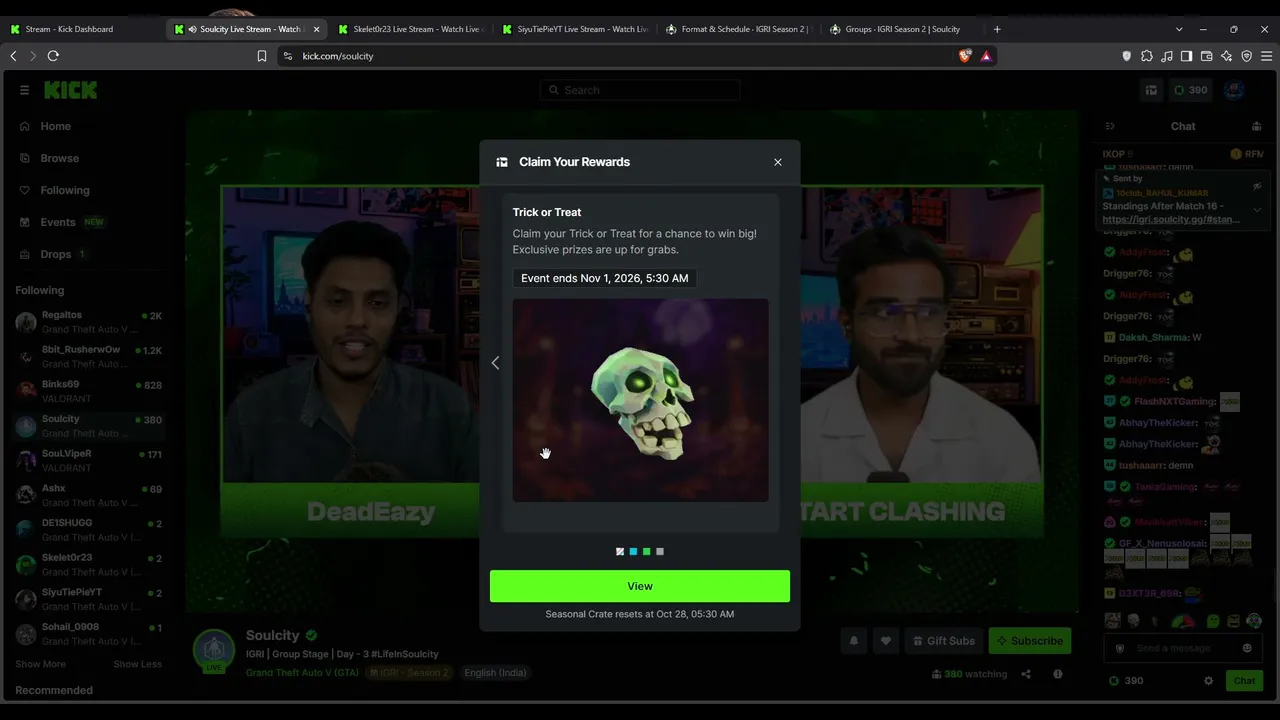This screenshot has width=1280, height=720.
Task: Click the green Chat send button
Action: (1244, 681)
